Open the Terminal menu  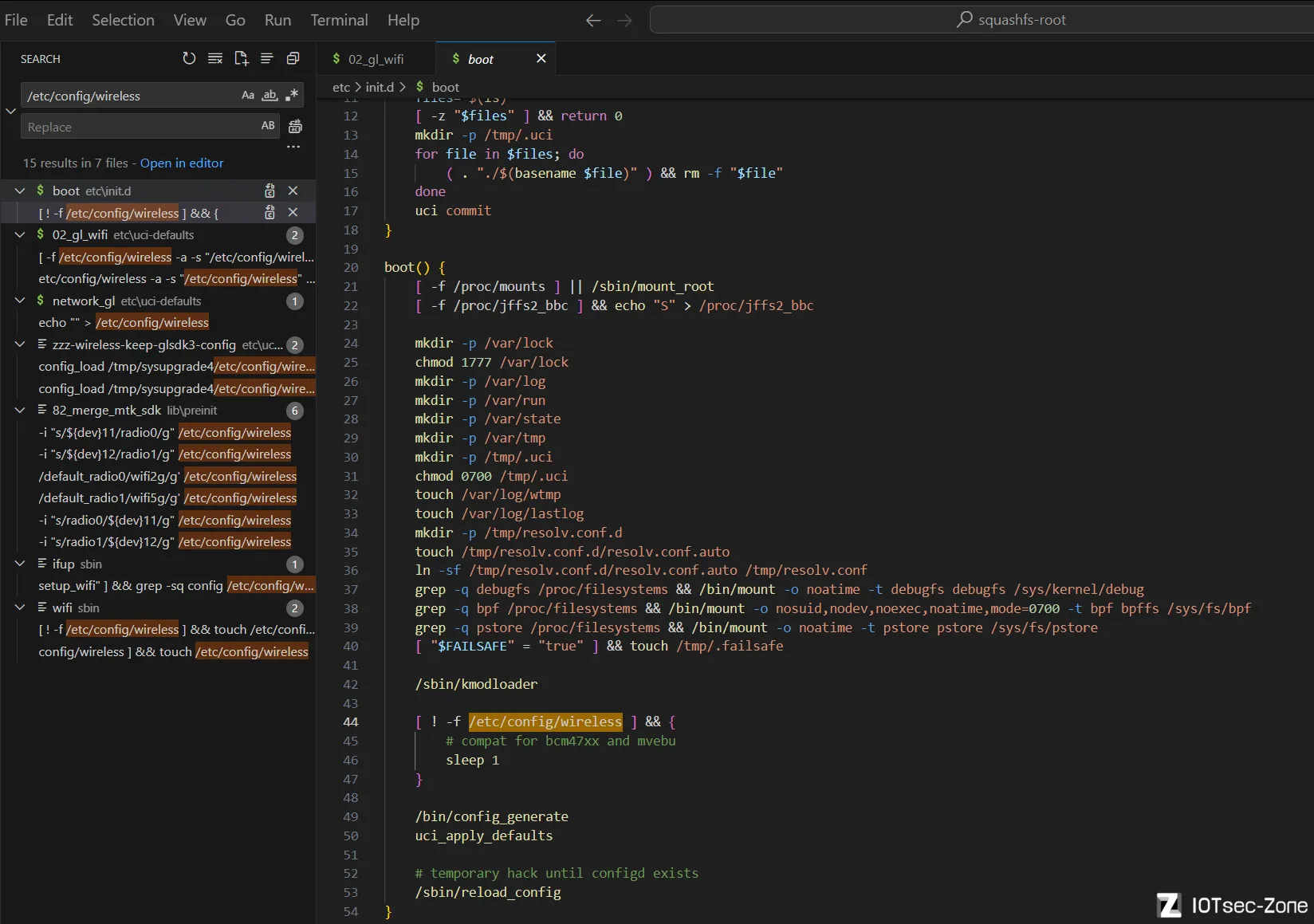[339, 20]
